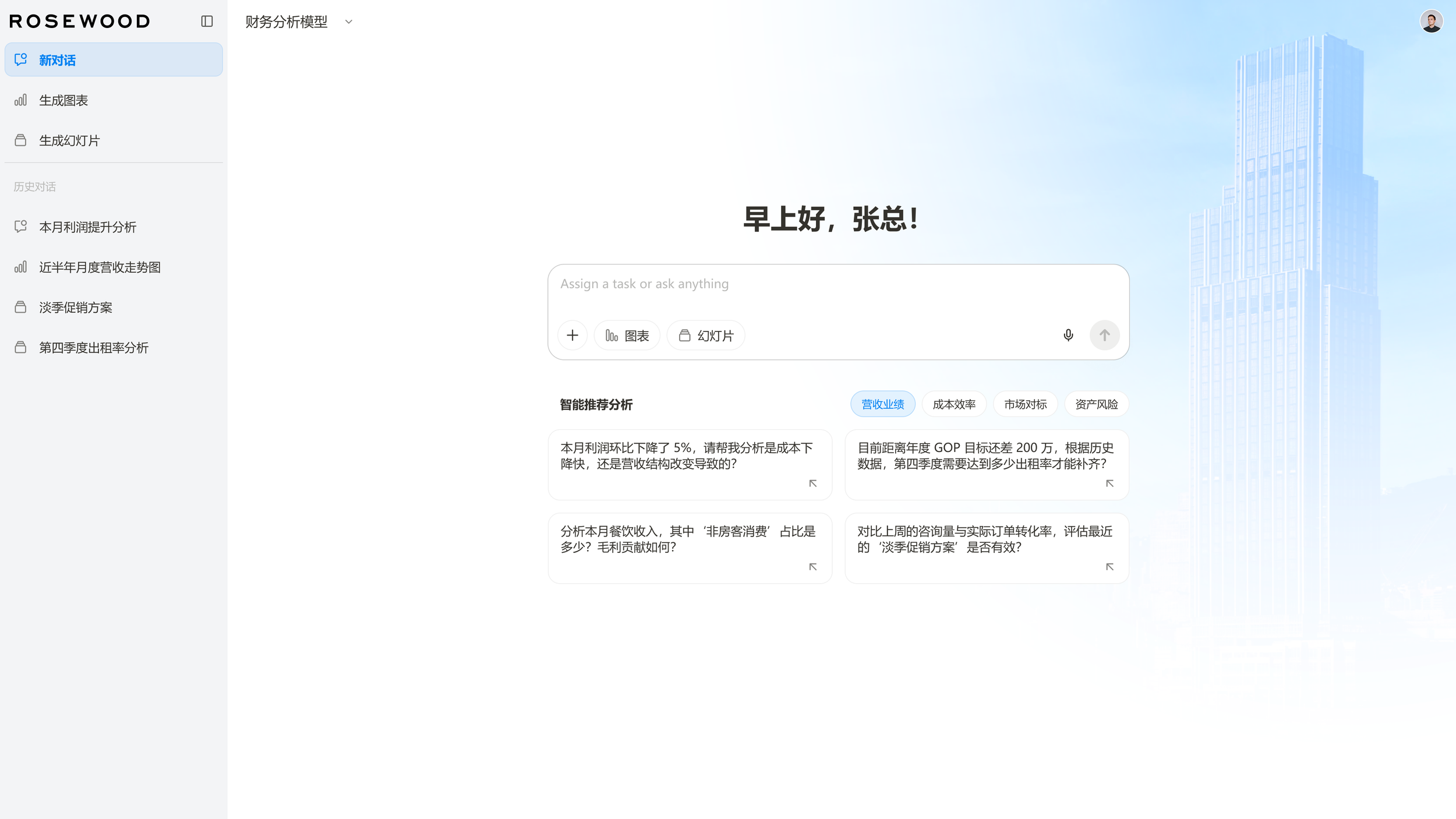The height and width of the screenshot is (819, 1456).
Task: Click the microphone voice input icon
Action: tap(1068, 336)
